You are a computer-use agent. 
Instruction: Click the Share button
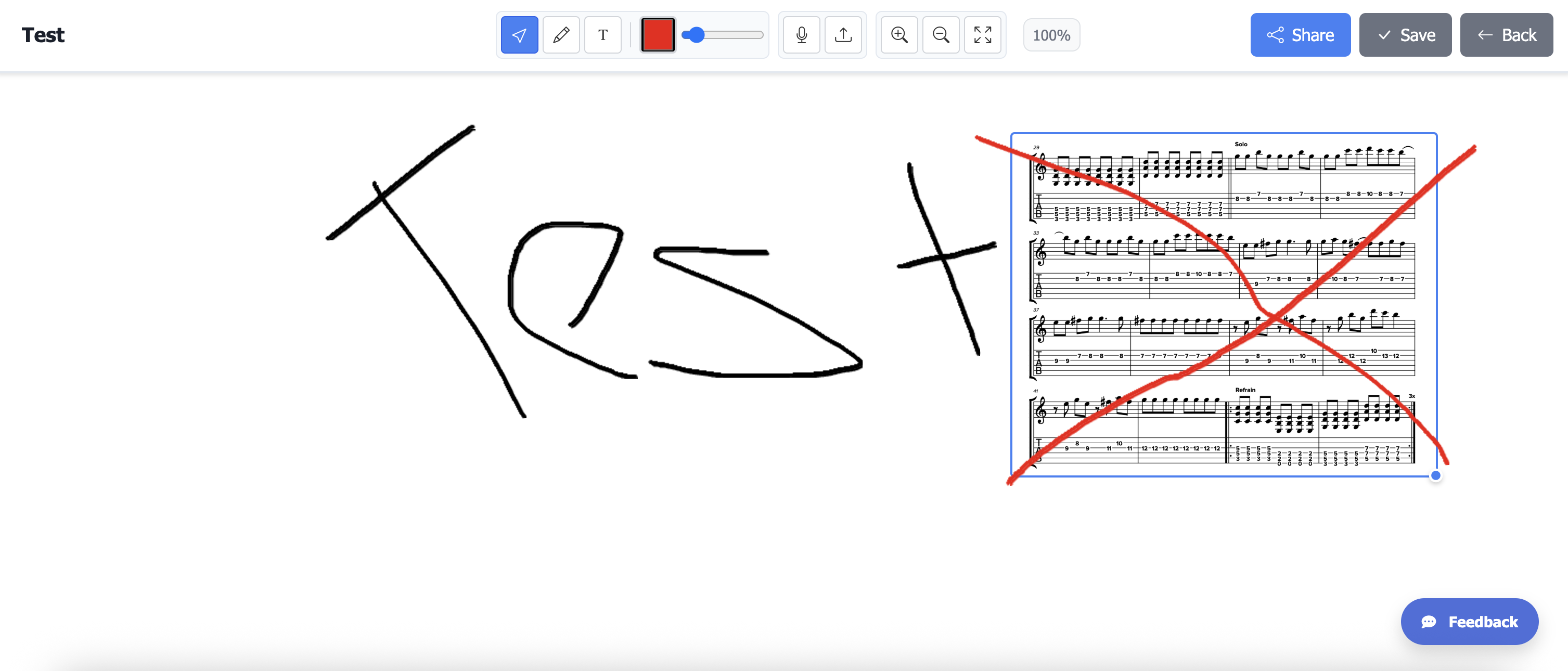pyautogui.click(x=1300, y=35)
